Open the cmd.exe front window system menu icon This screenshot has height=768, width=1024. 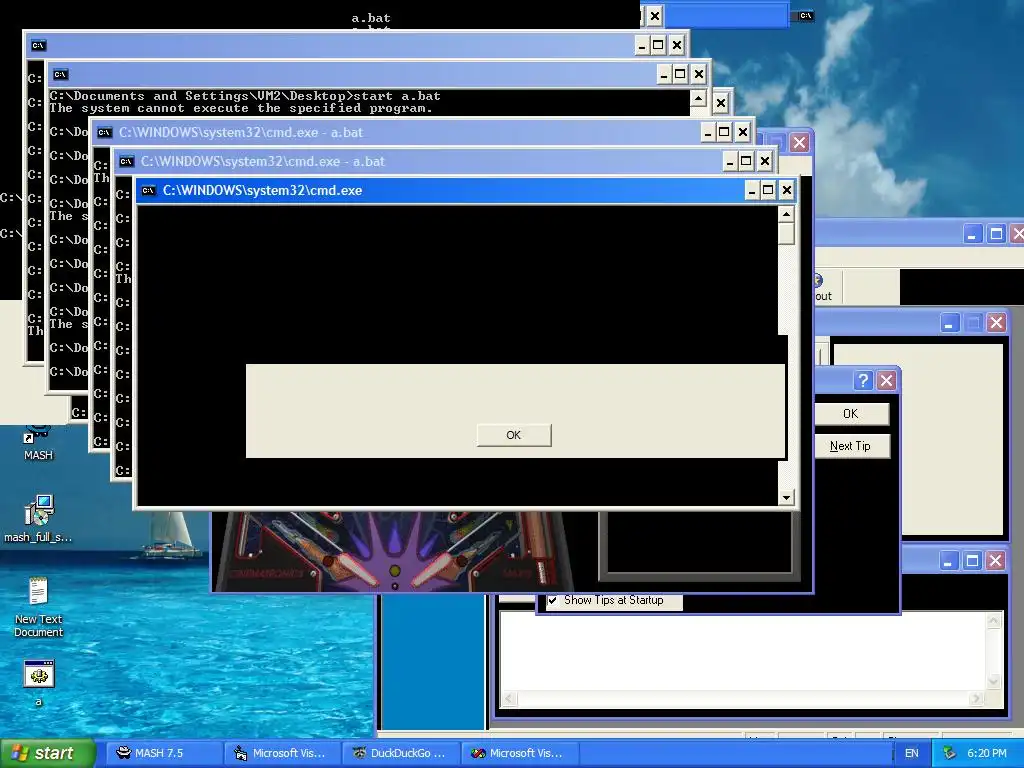pos(148,191)
